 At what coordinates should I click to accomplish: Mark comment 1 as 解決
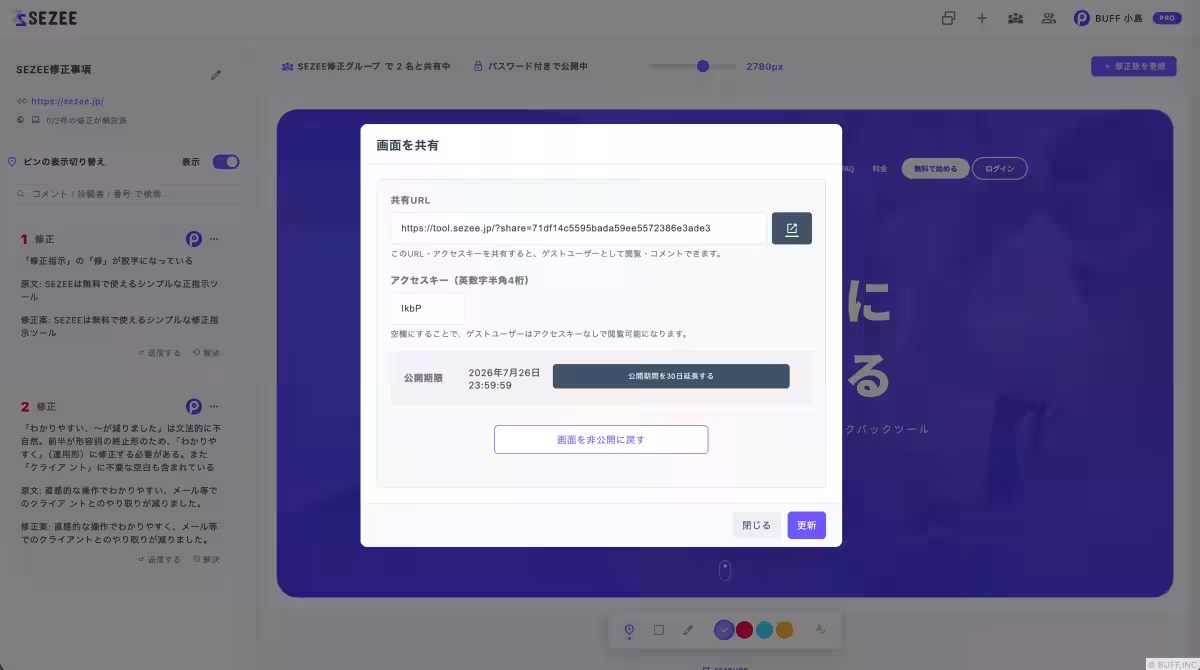click(x=206, y=353)
